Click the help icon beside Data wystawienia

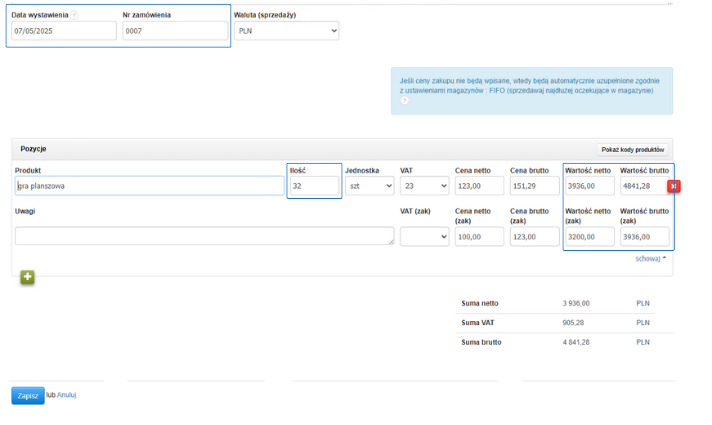(75, 15)
